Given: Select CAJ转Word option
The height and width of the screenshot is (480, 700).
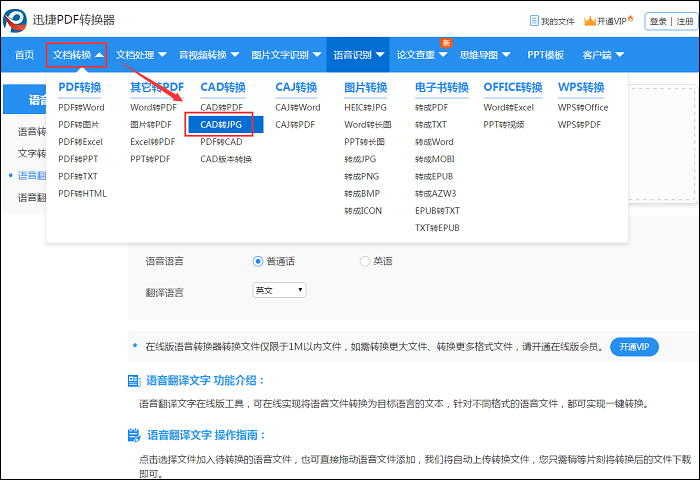Looking at the screenshot, I should coord(298,108).
